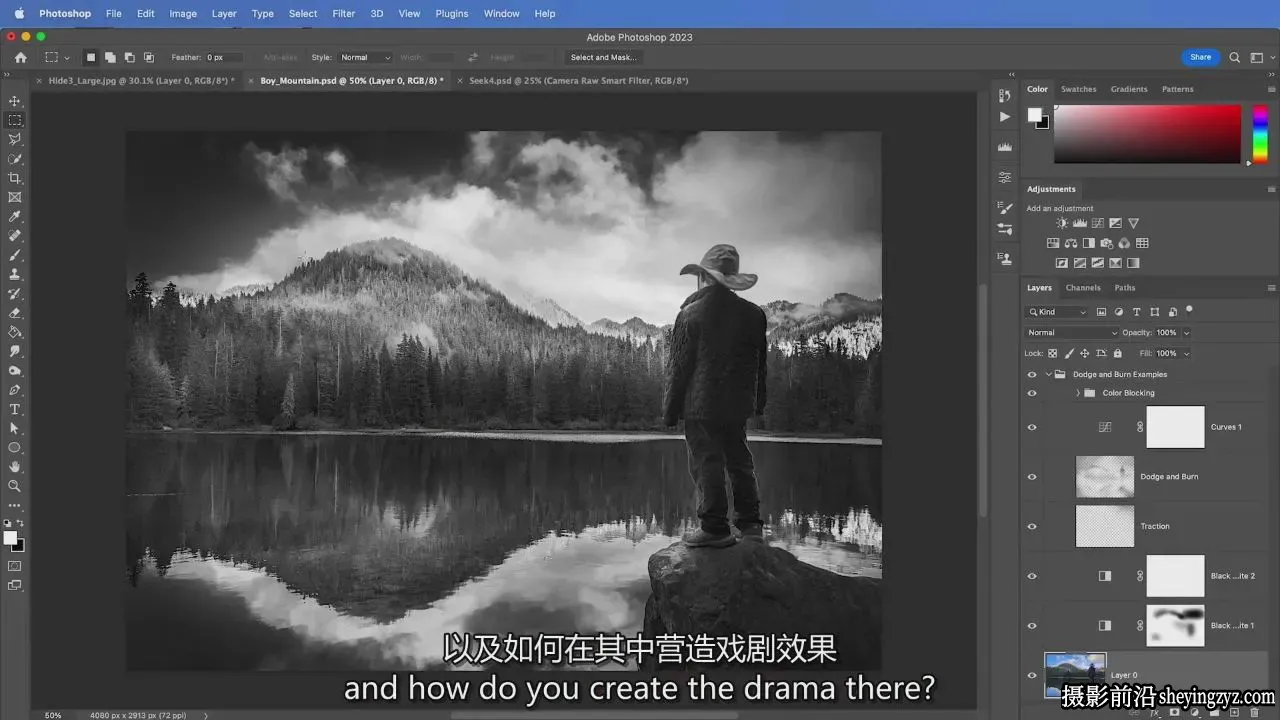
Task: Select the Horizontal Type tool
Action: coord(15,409)
